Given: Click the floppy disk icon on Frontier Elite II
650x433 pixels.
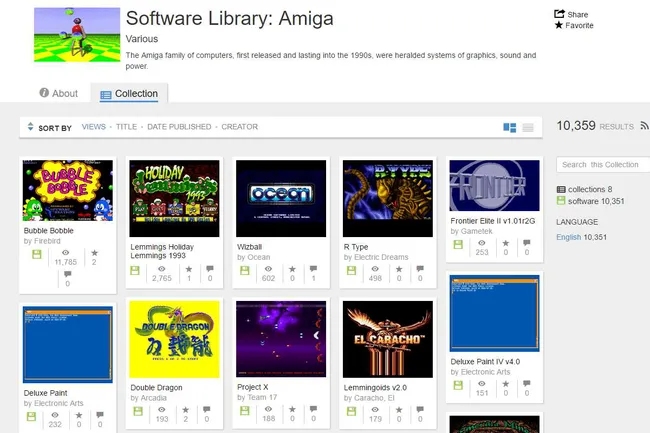Looking at the screenshot, I should pyautogui.click(x=458, y=244).
